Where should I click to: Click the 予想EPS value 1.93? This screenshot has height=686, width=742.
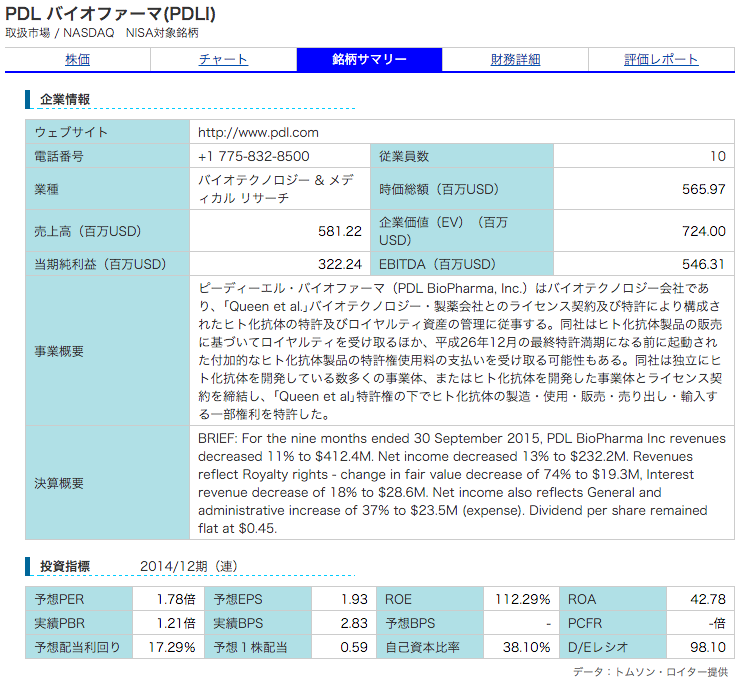[354, 599]
